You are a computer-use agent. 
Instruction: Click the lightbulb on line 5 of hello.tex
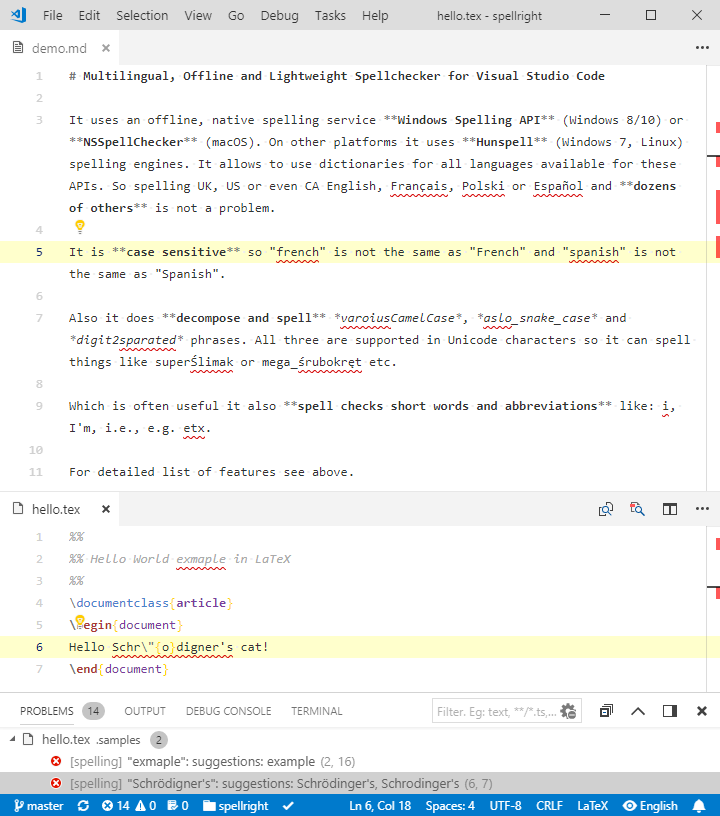80,621
